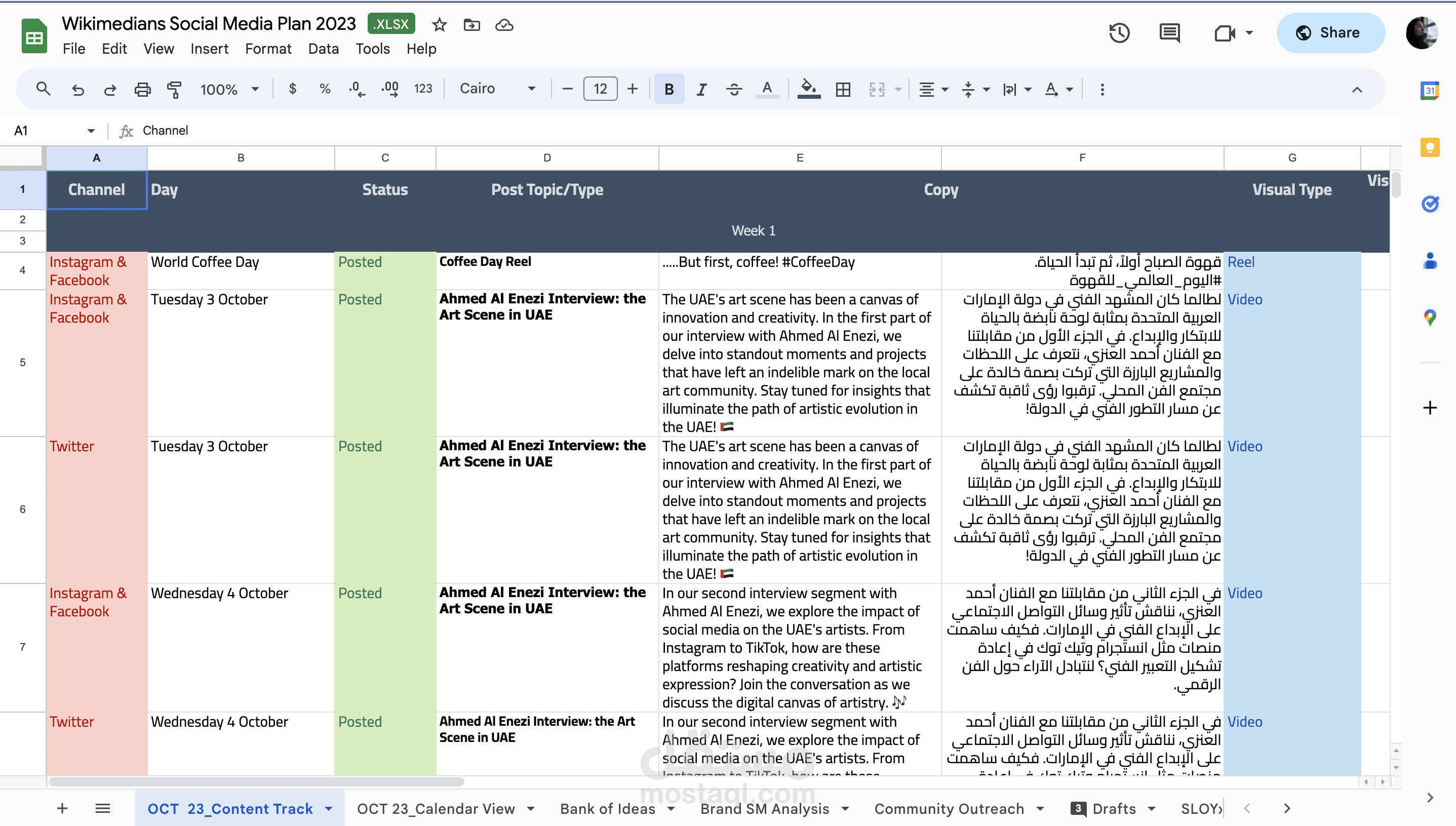1456x826 pixels.
Task: Redo the last undone action
Action: [x=110, y=89]
